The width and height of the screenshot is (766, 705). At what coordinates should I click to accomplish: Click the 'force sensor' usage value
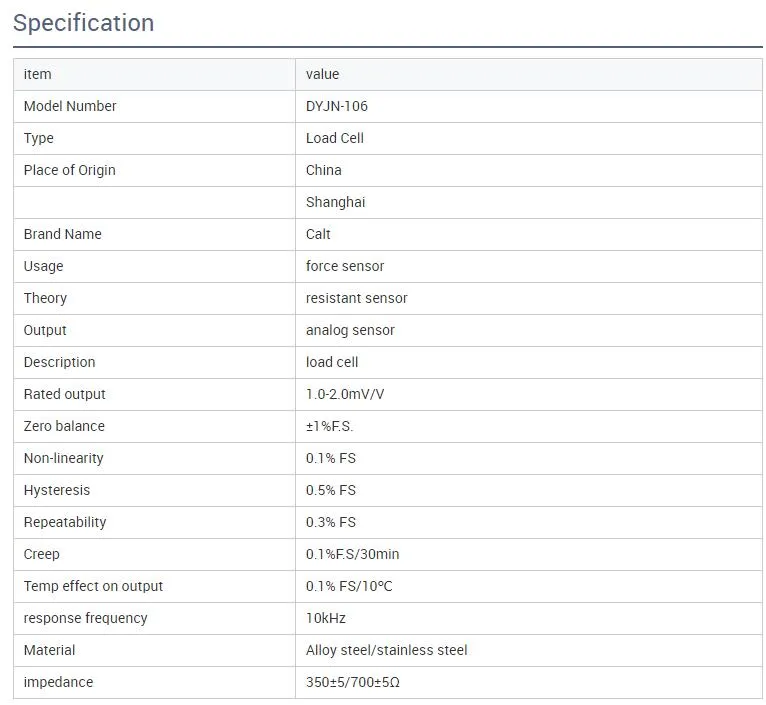[x=345, y=266]
